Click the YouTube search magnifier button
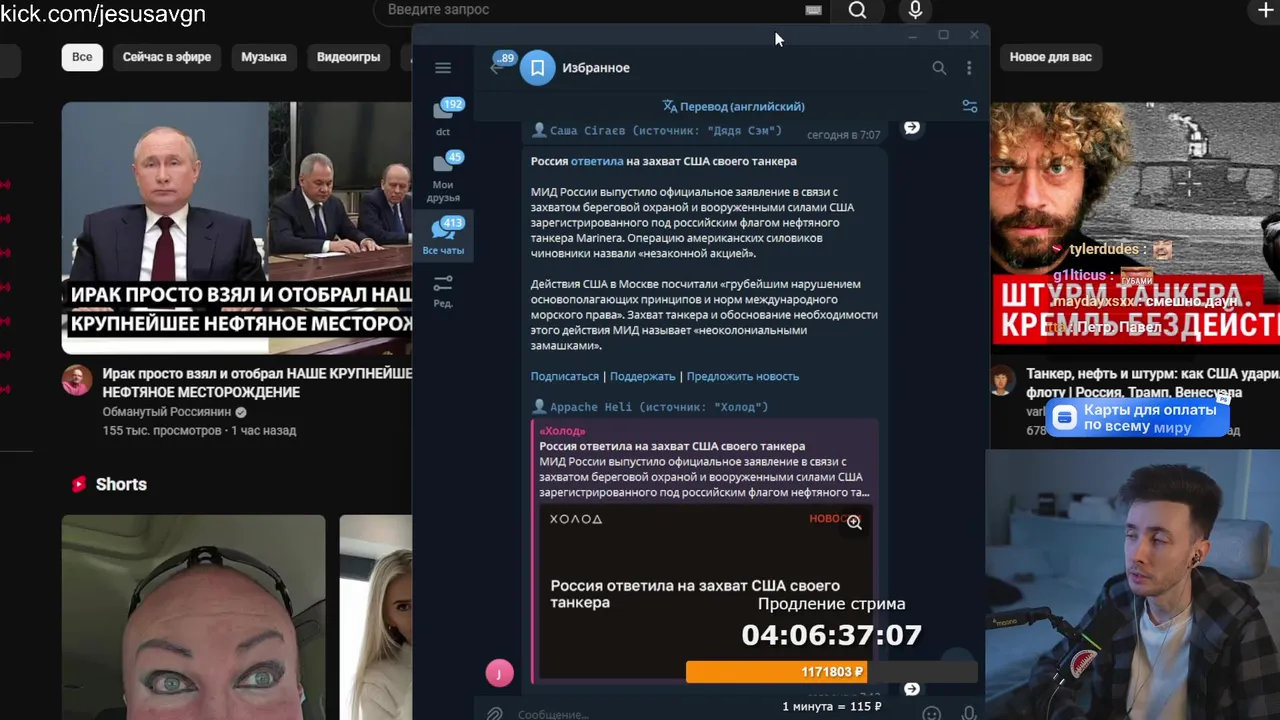Viewport: 1280px width, 720px height. coord(857,10)
